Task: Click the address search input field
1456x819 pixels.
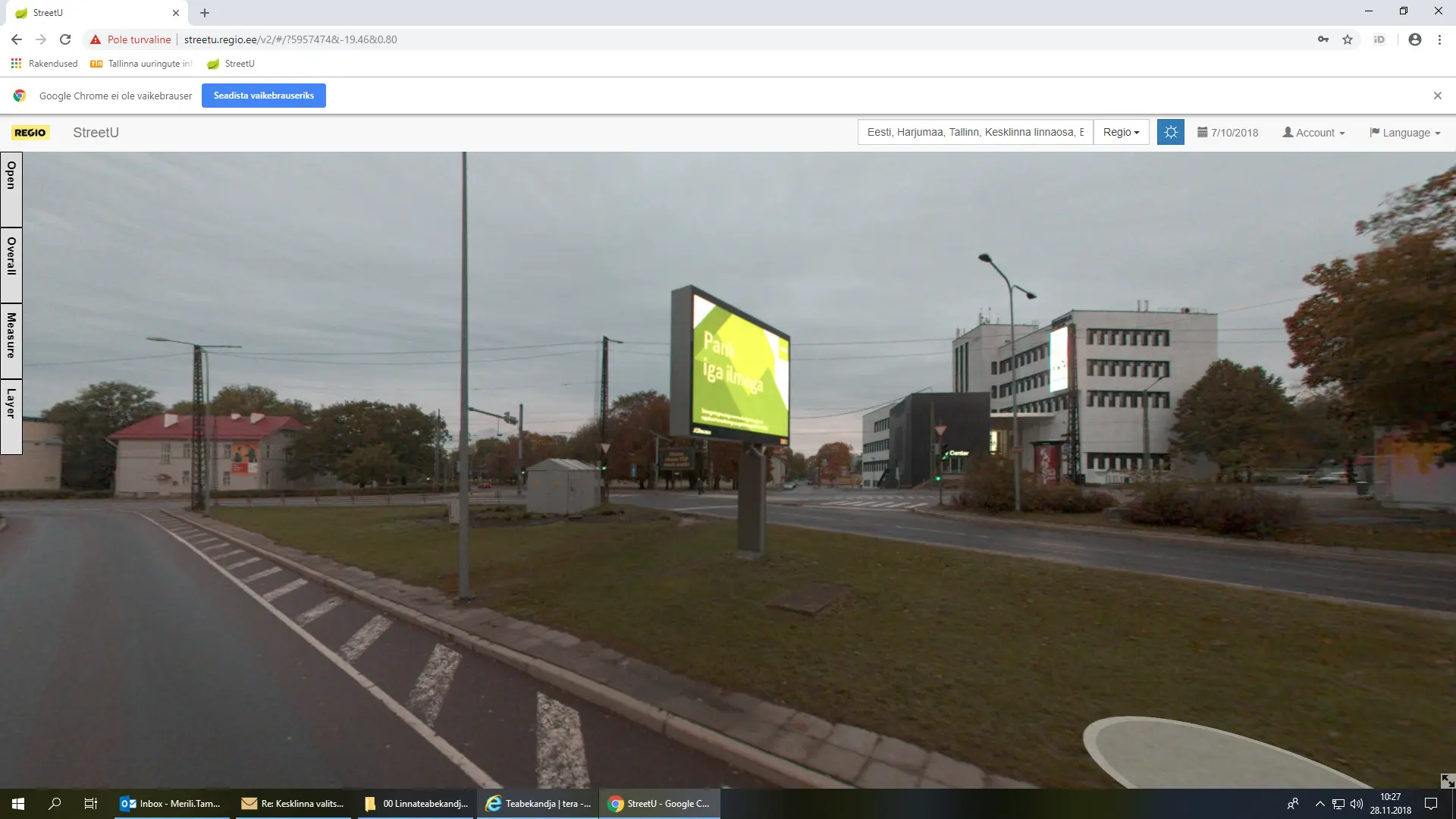Action: 974,132
